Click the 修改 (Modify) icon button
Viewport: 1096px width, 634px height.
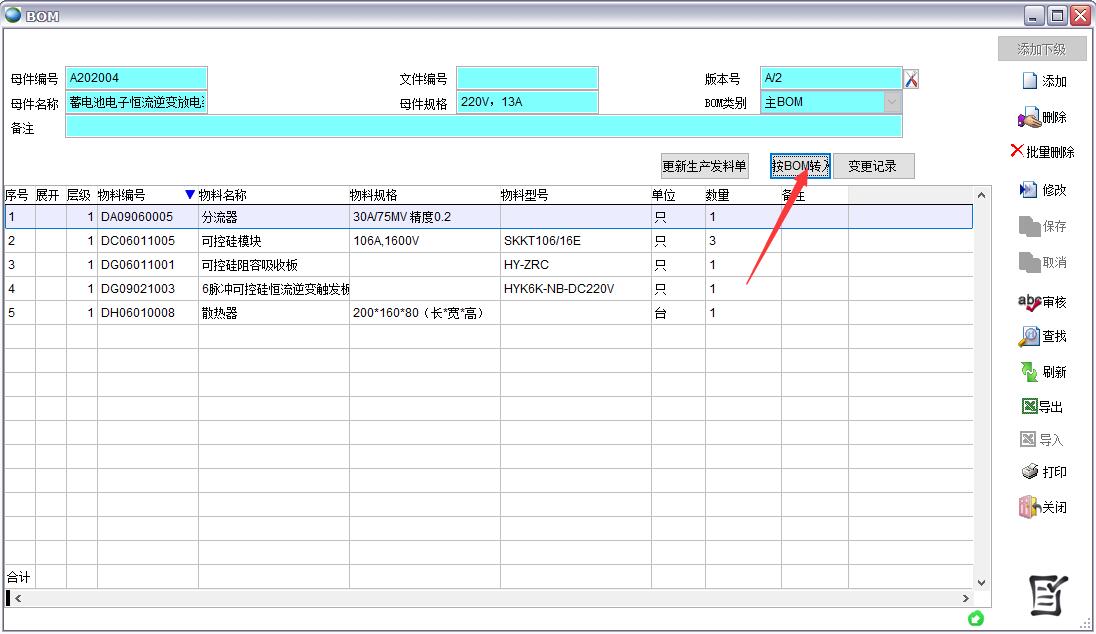[1043, 190]
